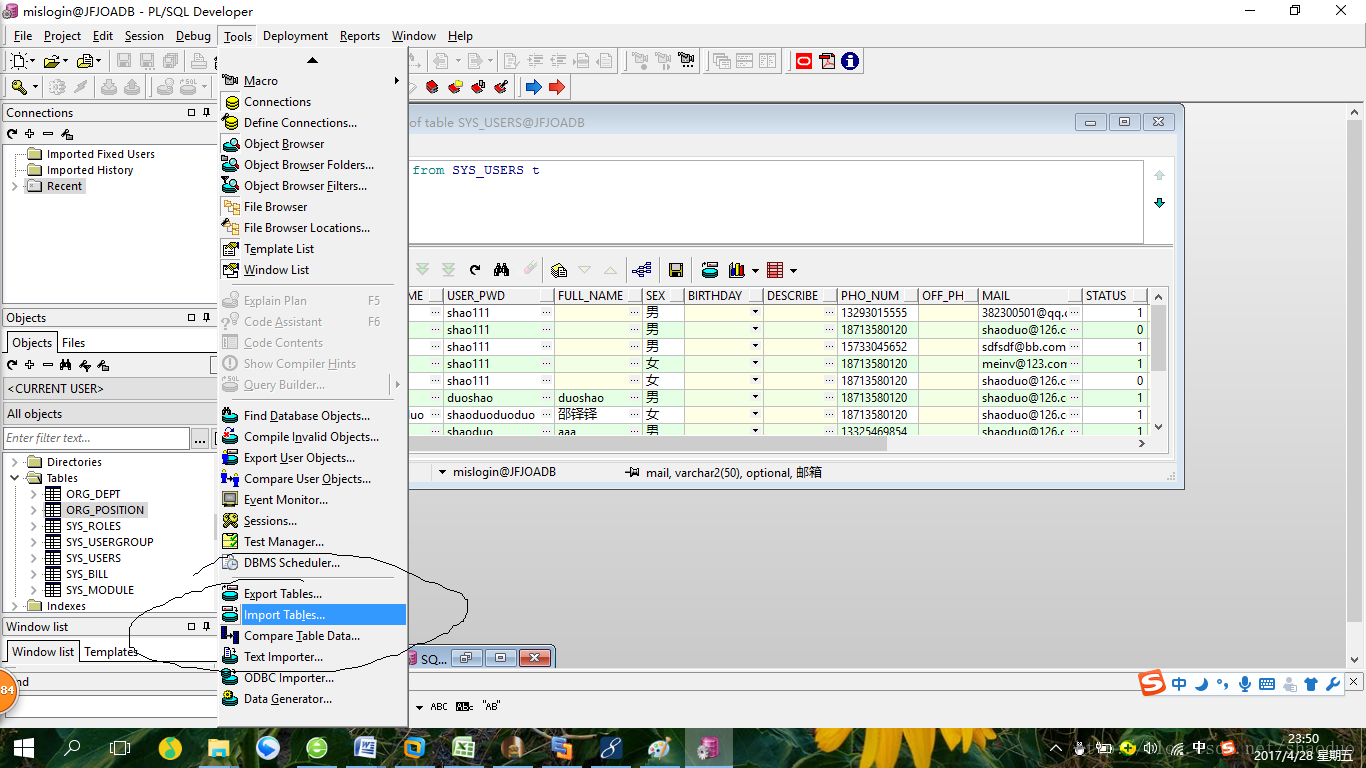
Task: Click the binoculars icon in Objects panel
Action: click(66, 365)
